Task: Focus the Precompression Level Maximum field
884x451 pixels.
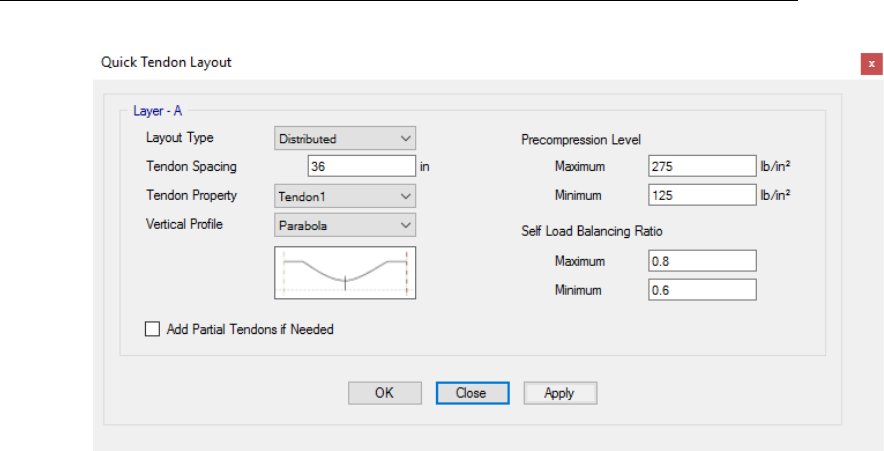Action: tap(701, 167)
